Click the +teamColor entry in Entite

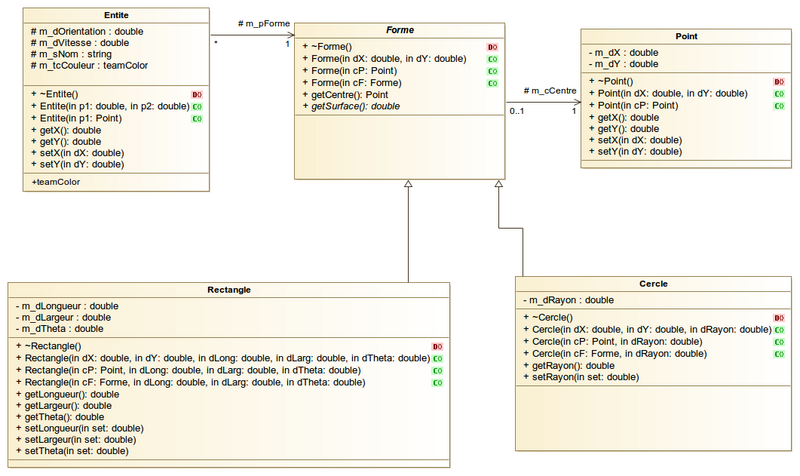tap(56, 182)
